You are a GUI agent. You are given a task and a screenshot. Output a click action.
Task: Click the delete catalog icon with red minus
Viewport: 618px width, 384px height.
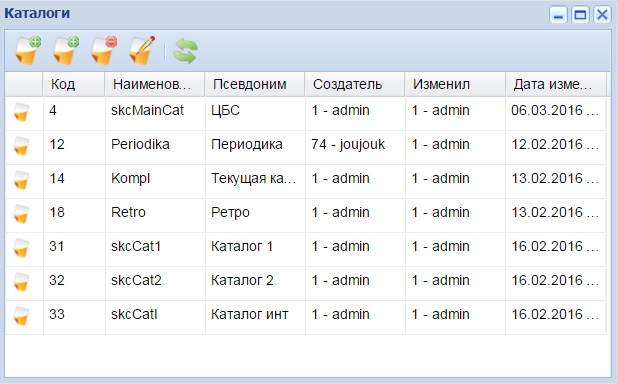(104, 50)
